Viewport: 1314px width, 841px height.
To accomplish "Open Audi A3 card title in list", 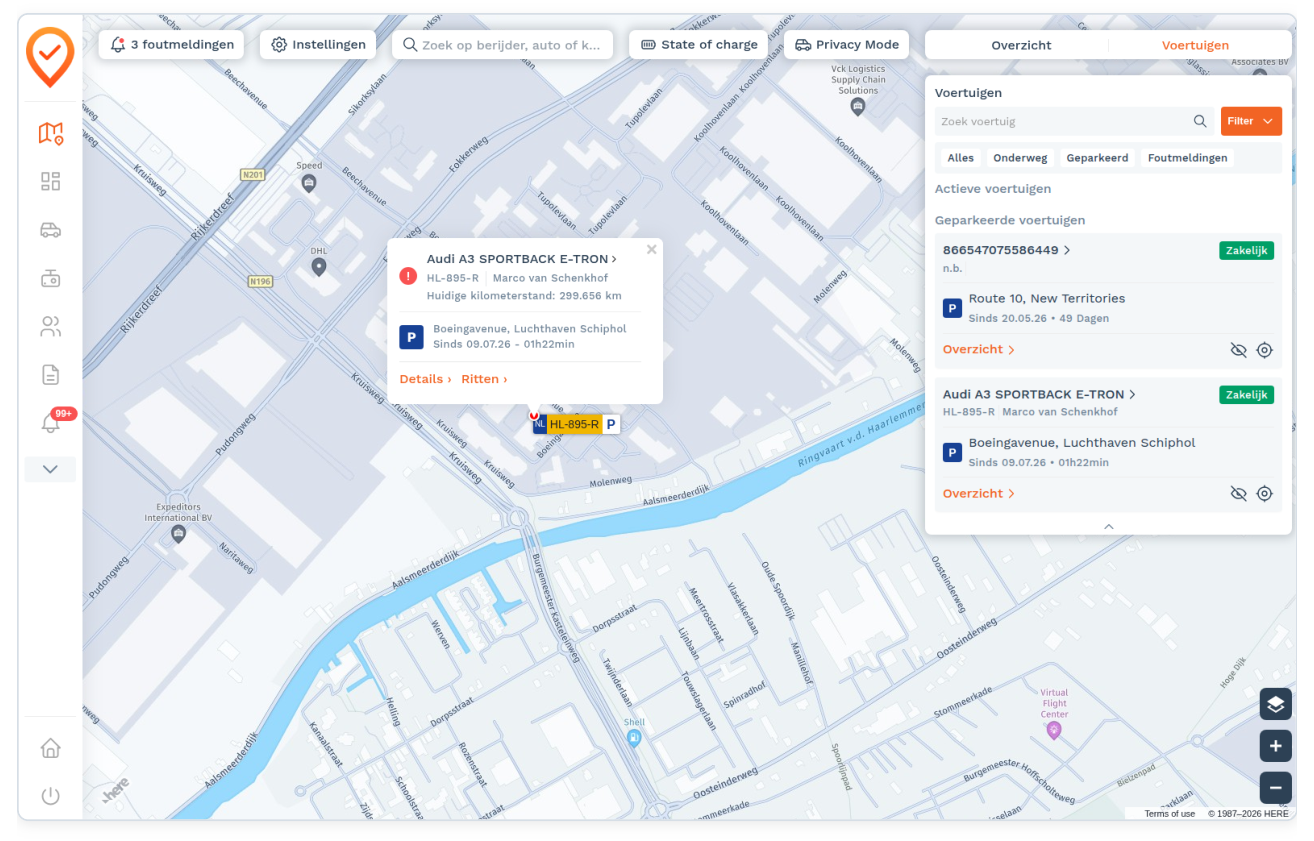I will (x=1039, y=394).
